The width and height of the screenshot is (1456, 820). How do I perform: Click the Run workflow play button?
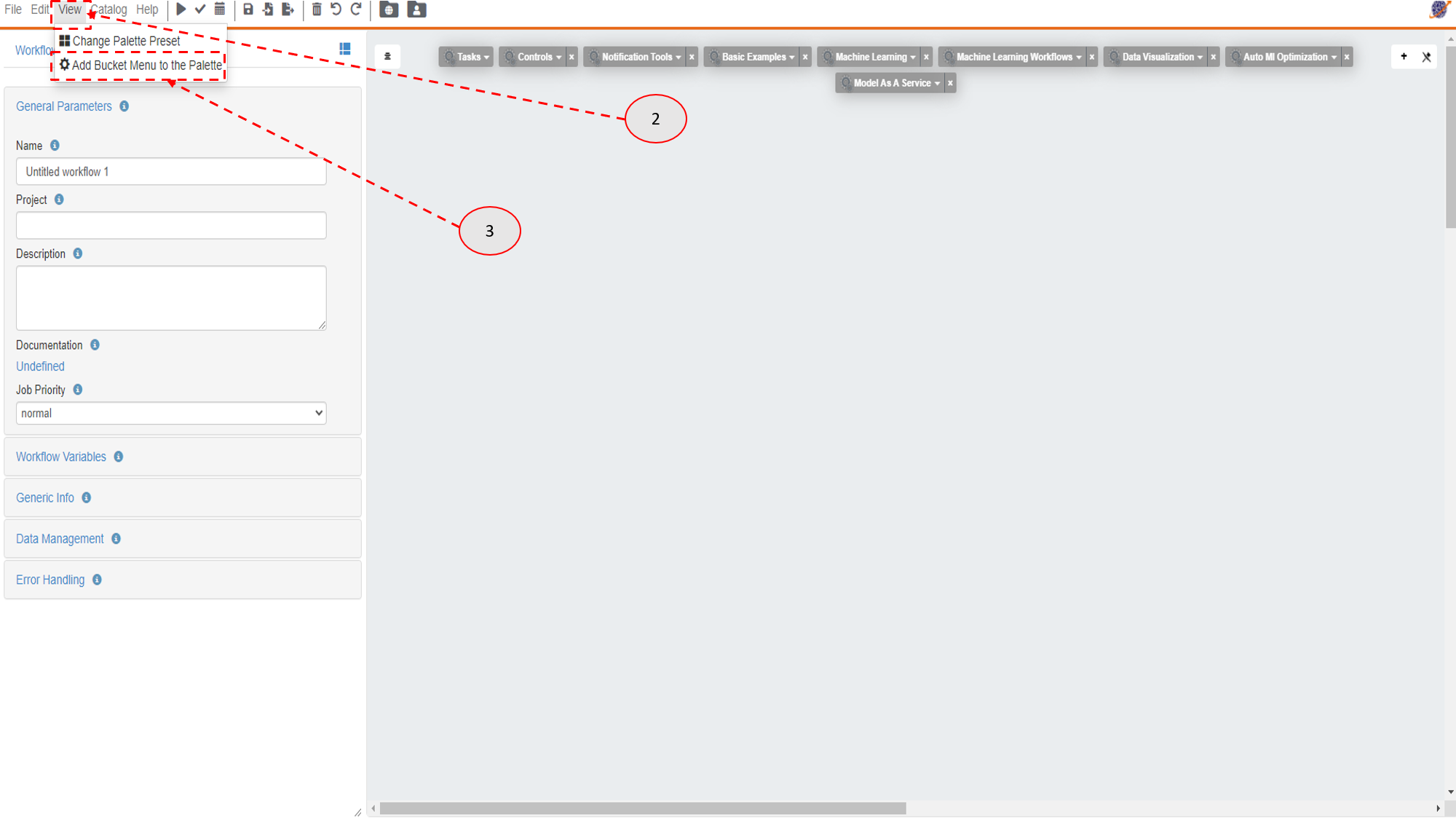[180, 10]
